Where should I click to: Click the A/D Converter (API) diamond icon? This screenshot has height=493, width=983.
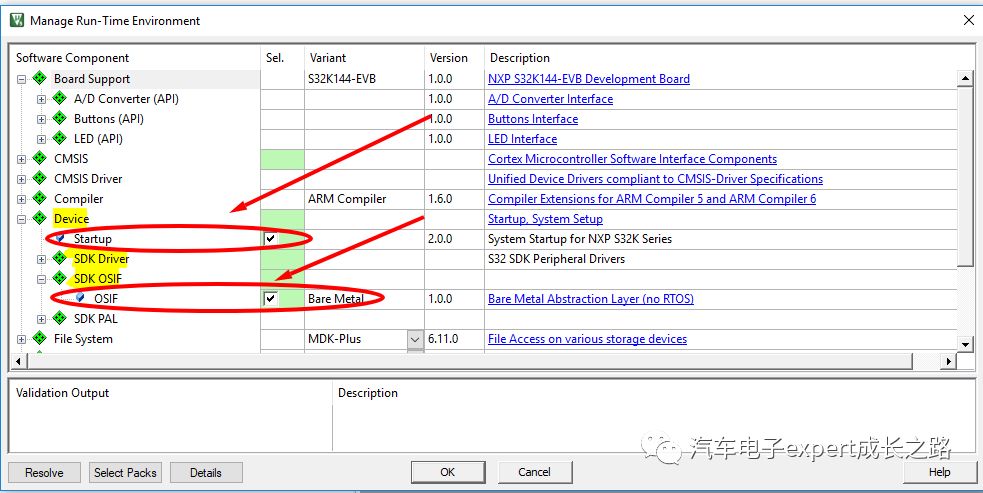click(x=60, y=98)
